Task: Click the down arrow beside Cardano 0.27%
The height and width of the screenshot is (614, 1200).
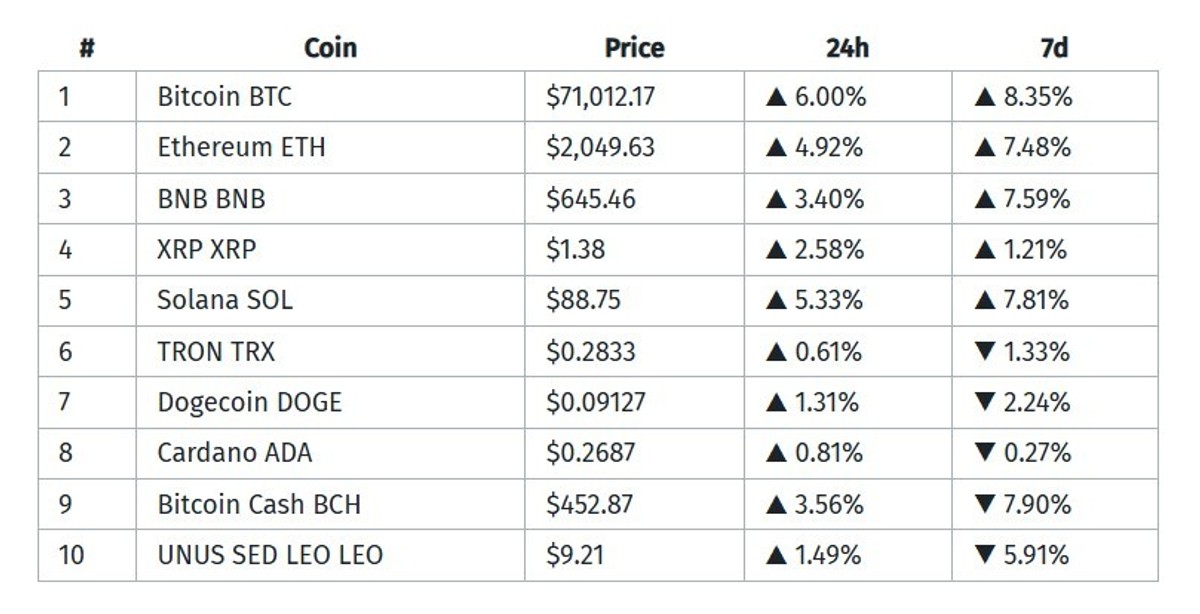Action: 986,453
